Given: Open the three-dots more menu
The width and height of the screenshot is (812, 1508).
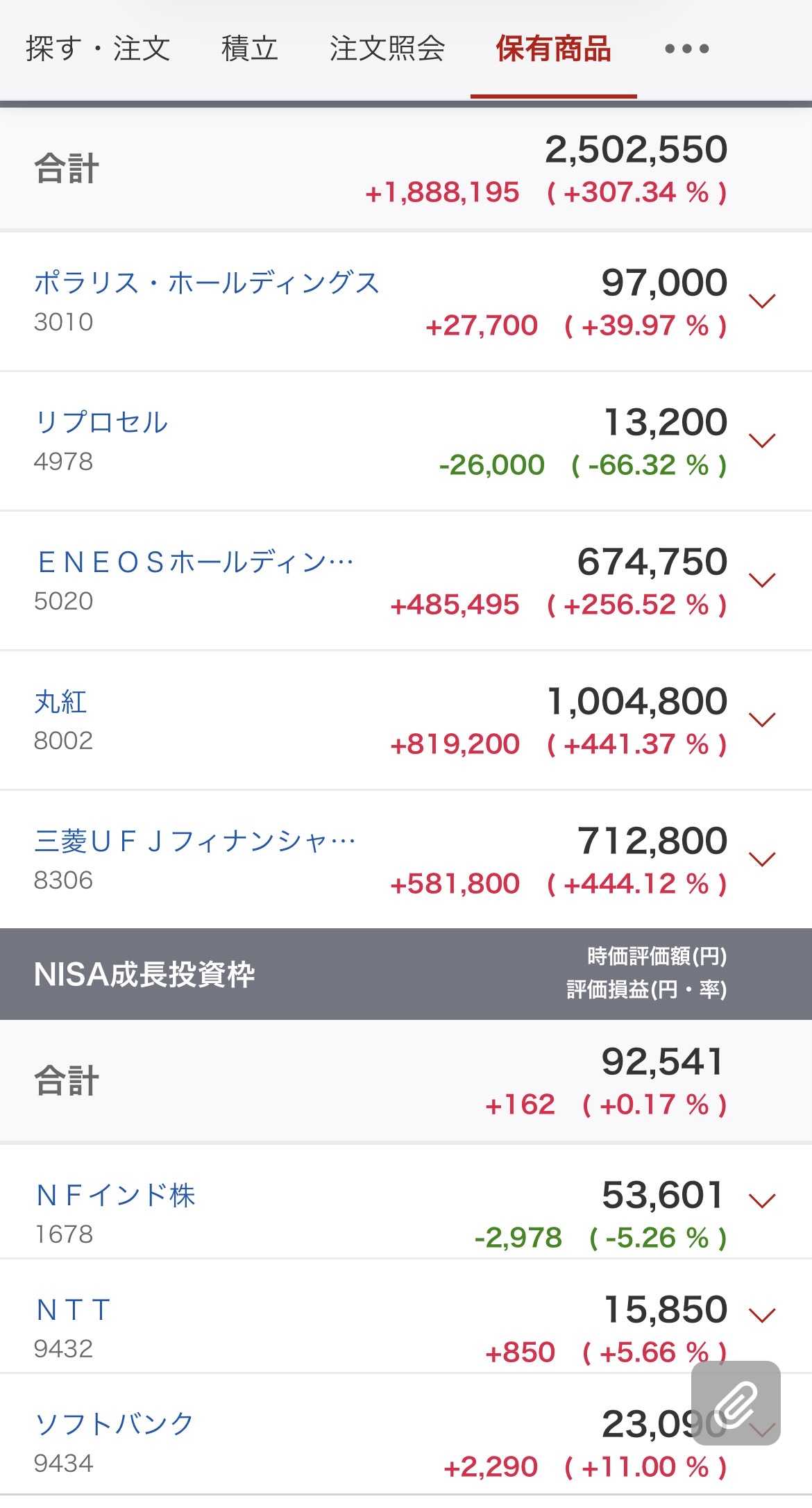Looking at the screenshot, I should tap(686, 49).
